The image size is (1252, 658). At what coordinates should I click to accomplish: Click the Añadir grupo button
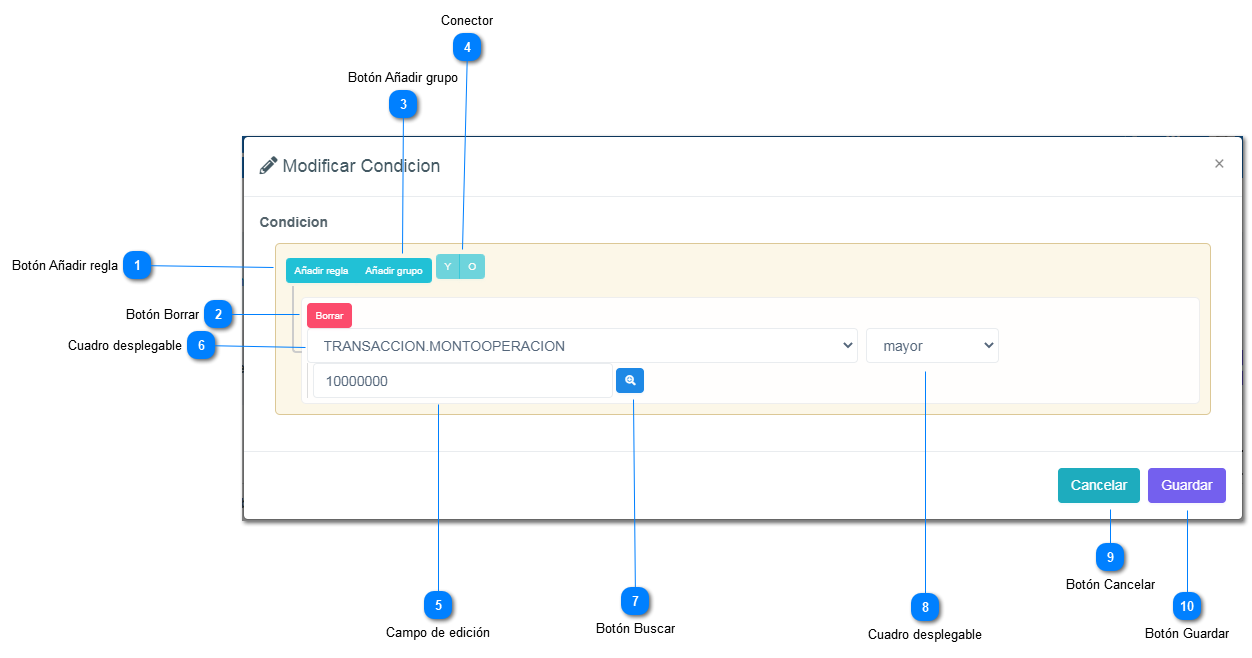[394, 271]
